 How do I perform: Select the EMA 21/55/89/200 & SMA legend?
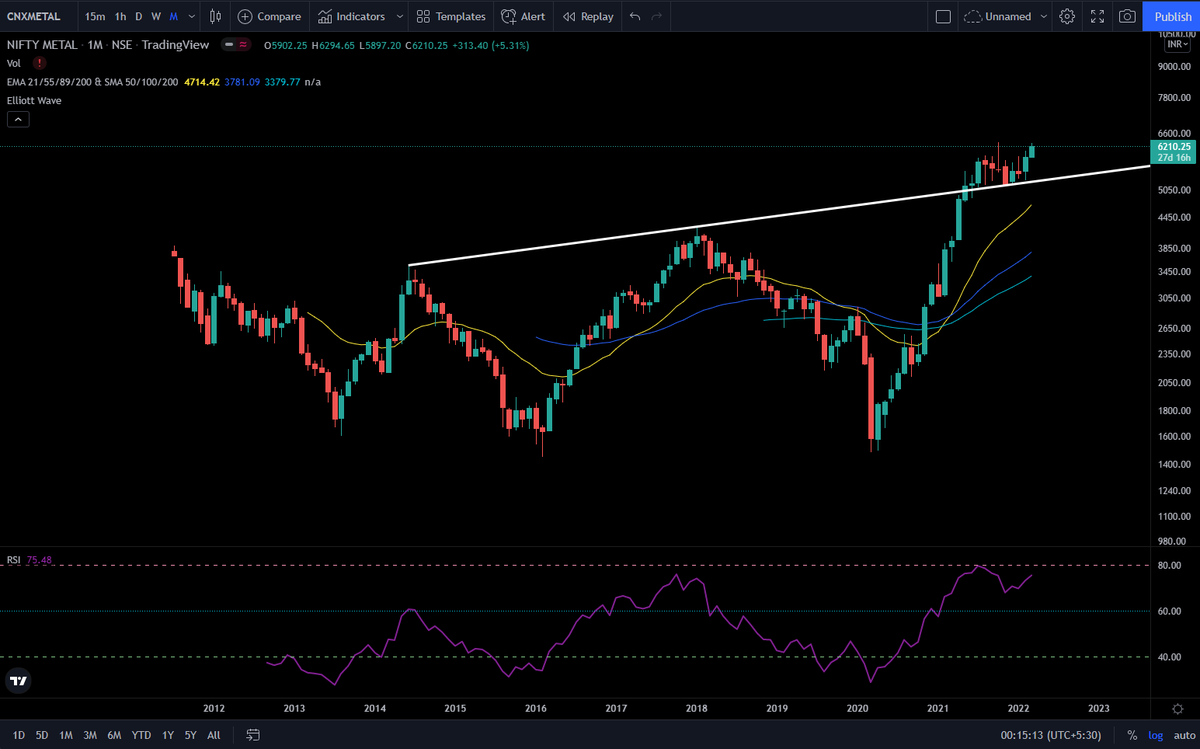[x=92, y=81]
